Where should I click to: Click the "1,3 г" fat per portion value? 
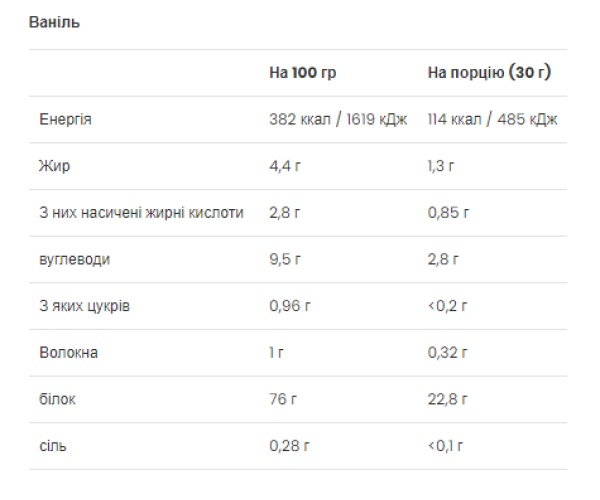click(x=442, y=166)
